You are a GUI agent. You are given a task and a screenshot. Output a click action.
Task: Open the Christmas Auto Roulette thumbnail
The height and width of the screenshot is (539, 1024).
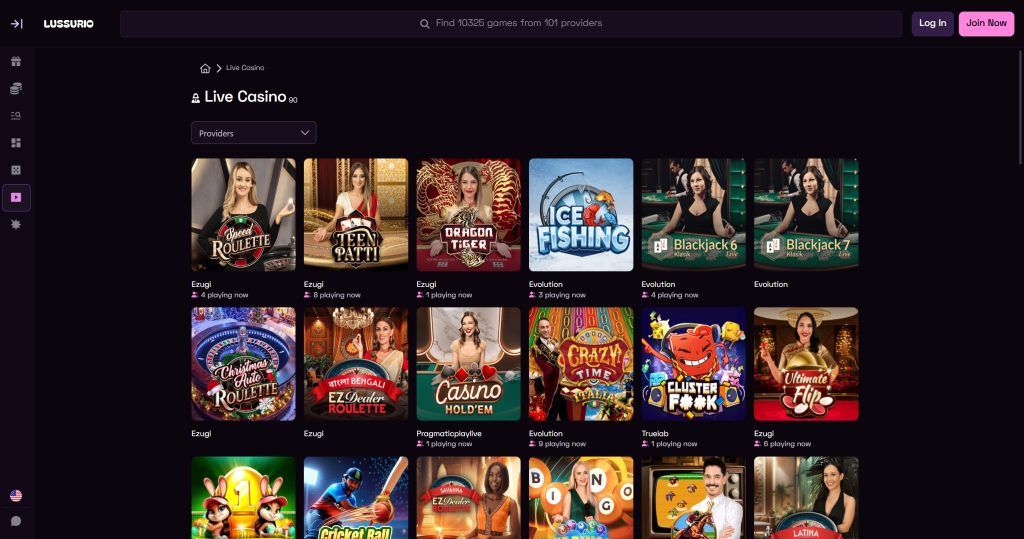[244, 364]
